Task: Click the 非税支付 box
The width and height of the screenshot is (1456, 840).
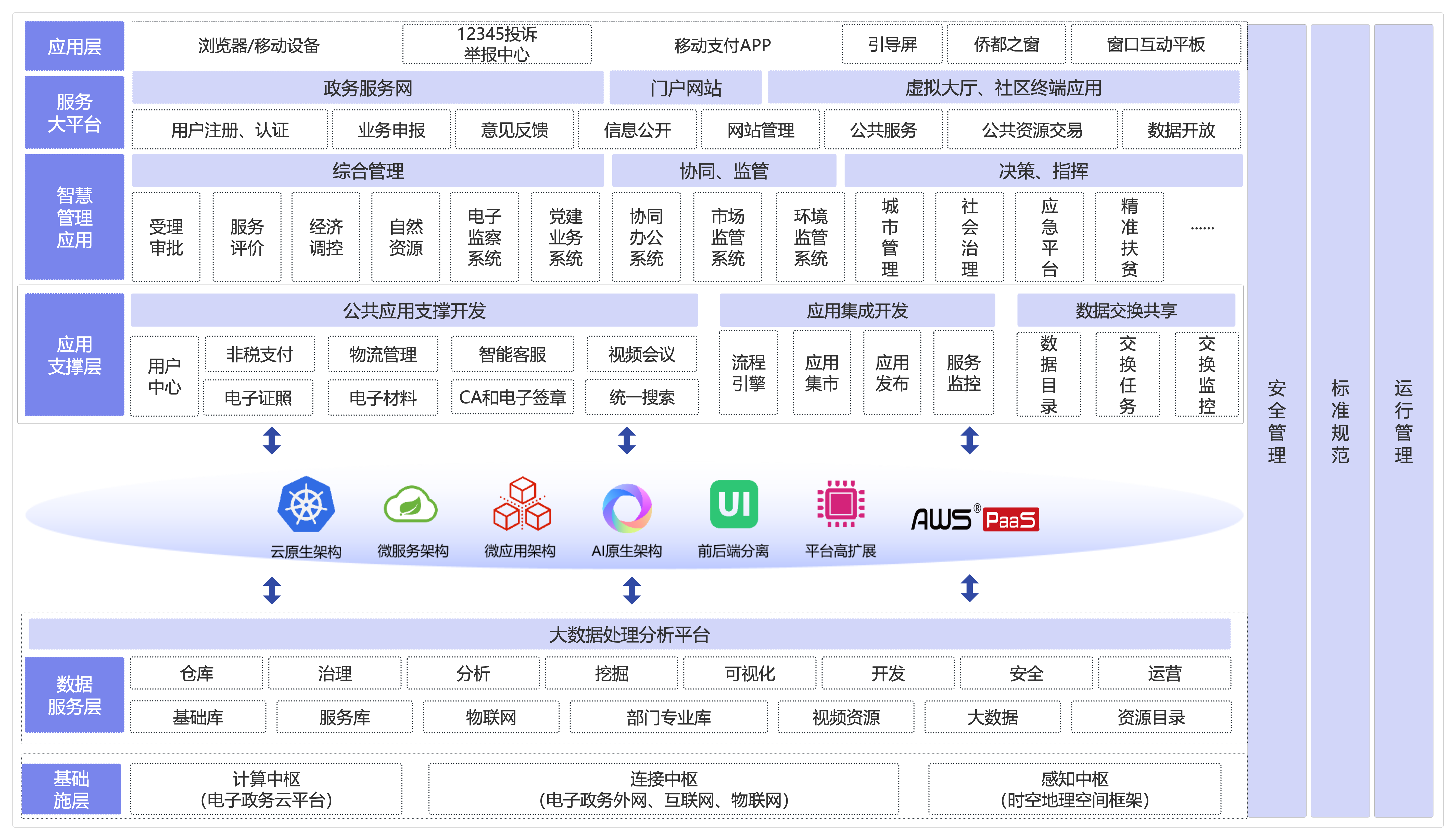Action: pyautogui.click(x=260, y=354)
